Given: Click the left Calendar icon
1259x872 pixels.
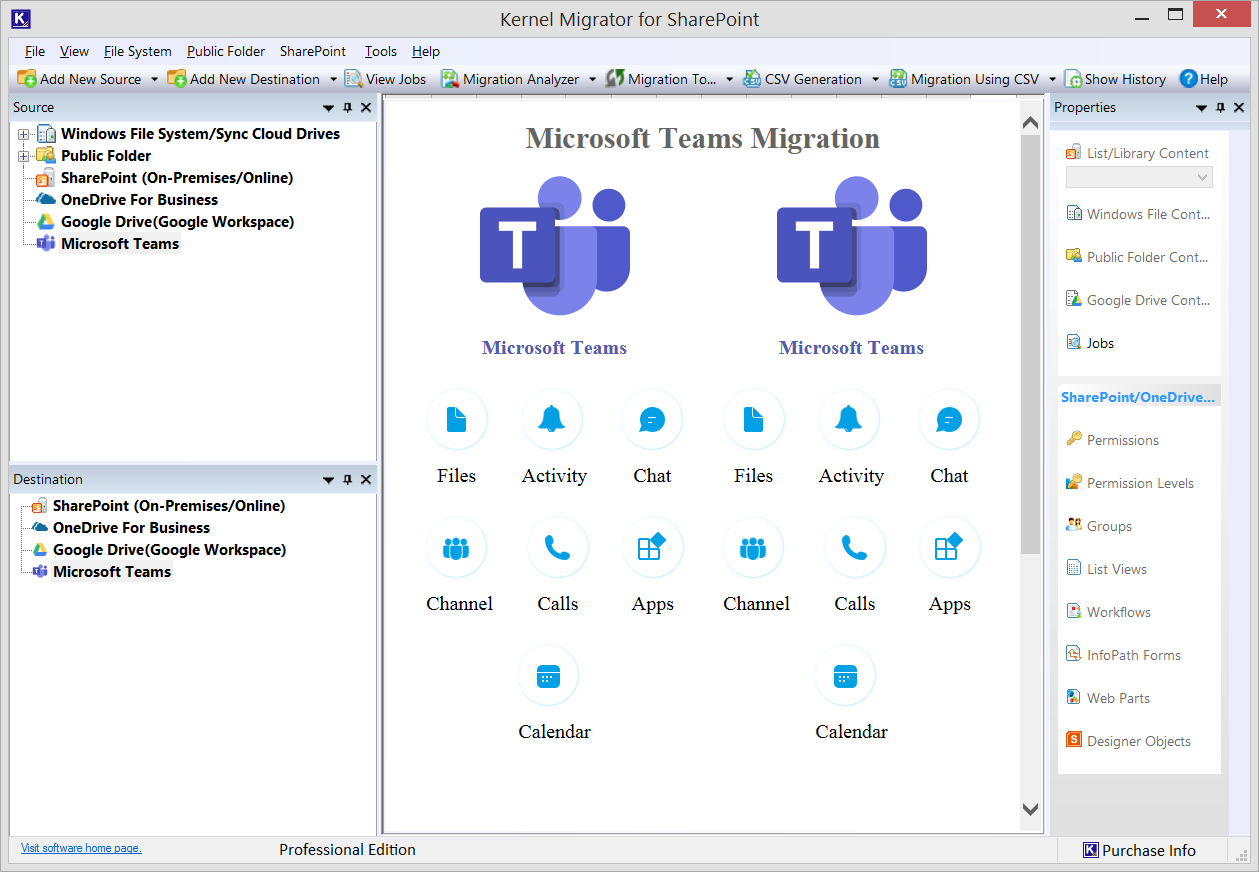Looking at the screenshot, I should [x=548, y=675].
